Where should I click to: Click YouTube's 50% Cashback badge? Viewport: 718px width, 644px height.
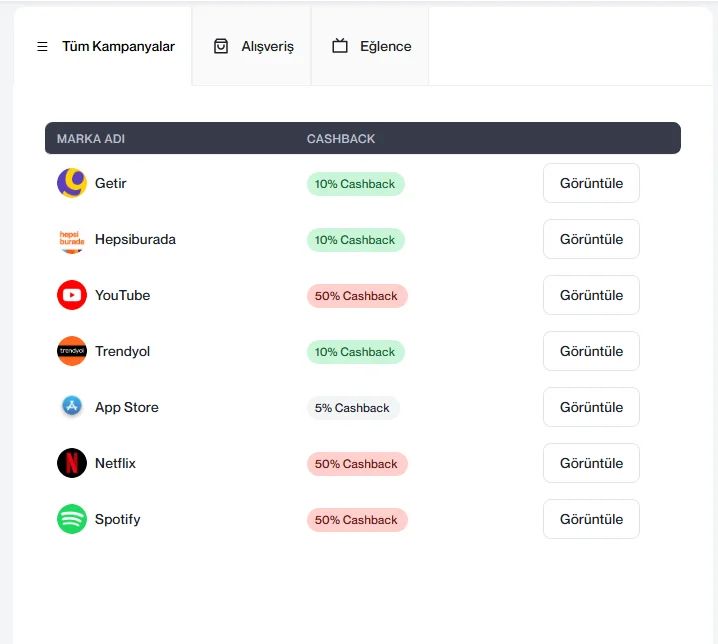click(x=357, y=296)
